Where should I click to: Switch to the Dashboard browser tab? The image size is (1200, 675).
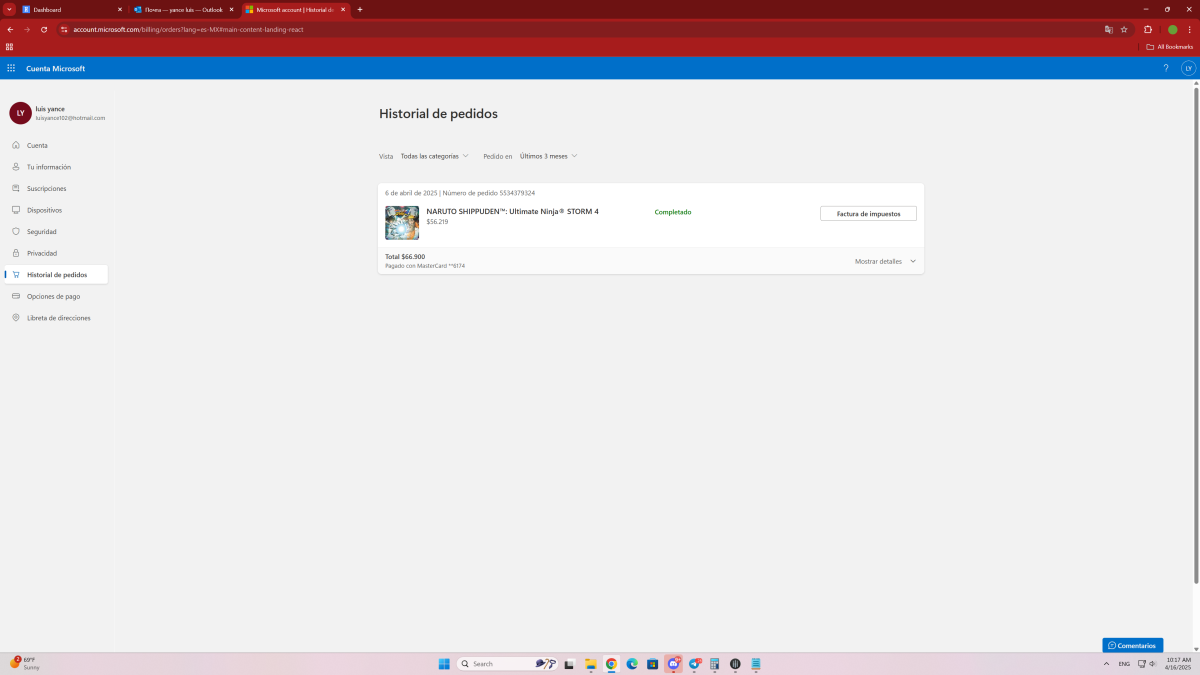(70, 9)
